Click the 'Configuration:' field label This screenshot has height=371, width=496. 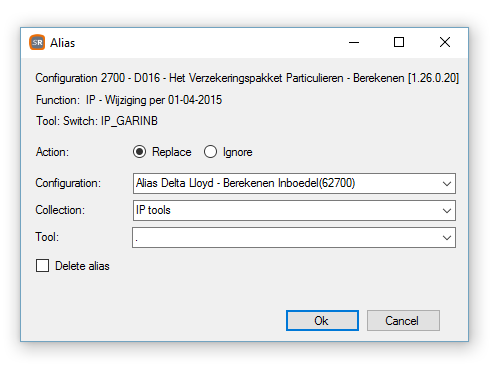(x=68, y=183)
